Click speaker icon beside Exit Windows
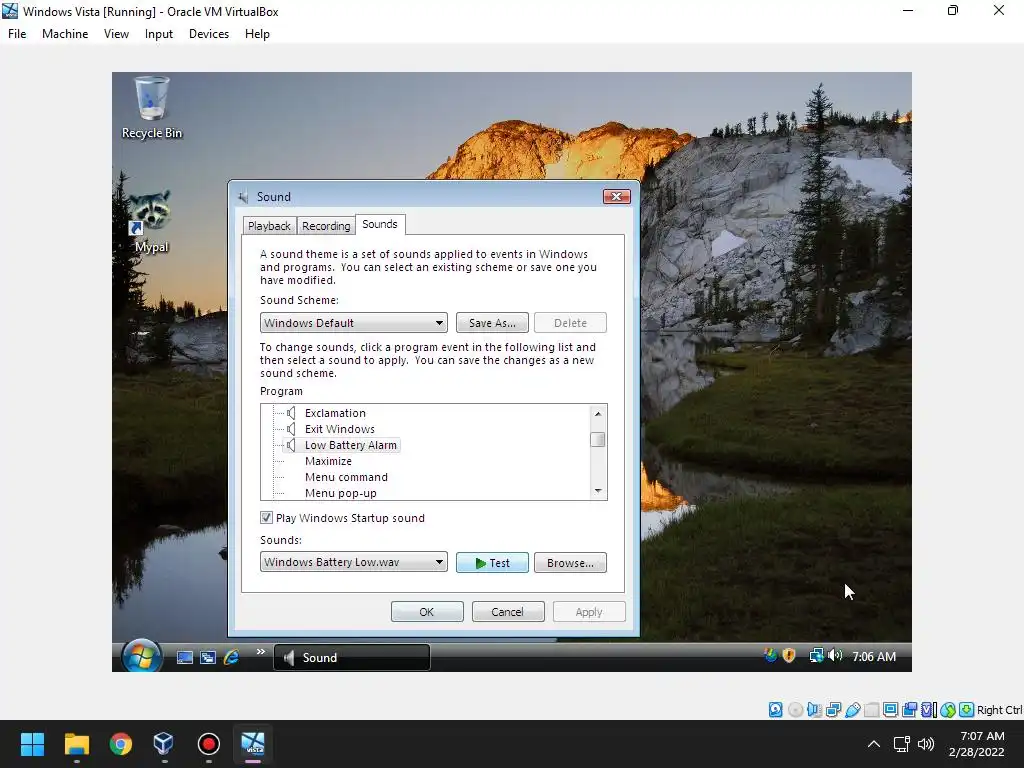 click(291, 429)
